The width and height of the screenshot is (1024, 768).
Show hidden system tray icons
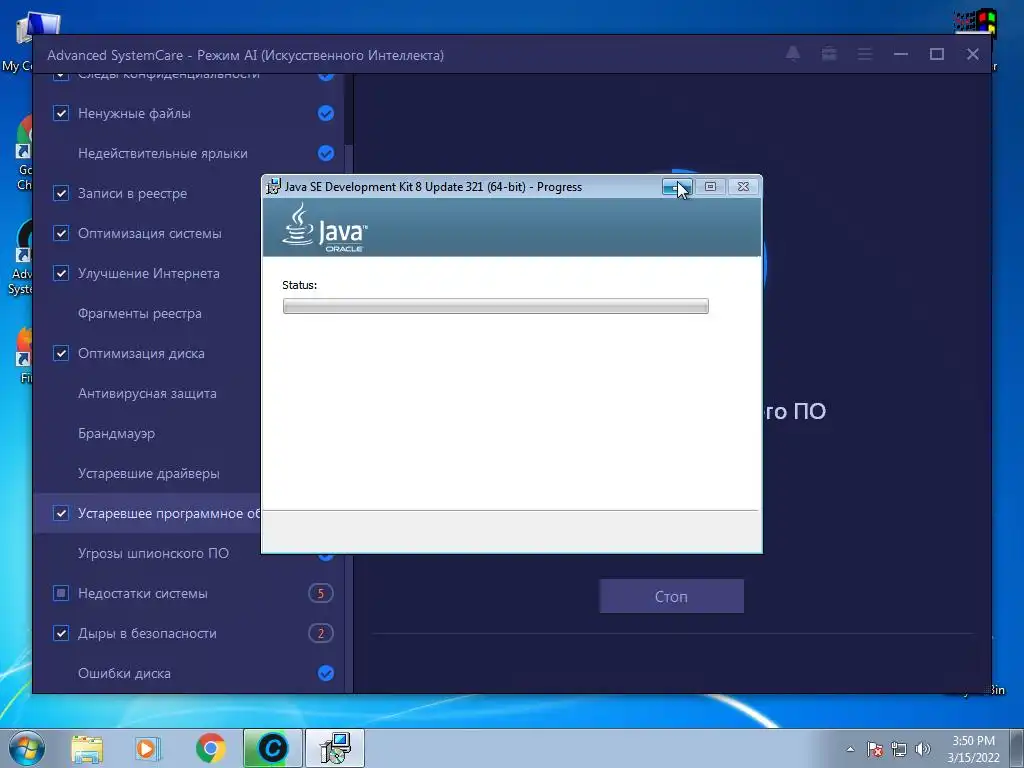click(x=850, y=749)
